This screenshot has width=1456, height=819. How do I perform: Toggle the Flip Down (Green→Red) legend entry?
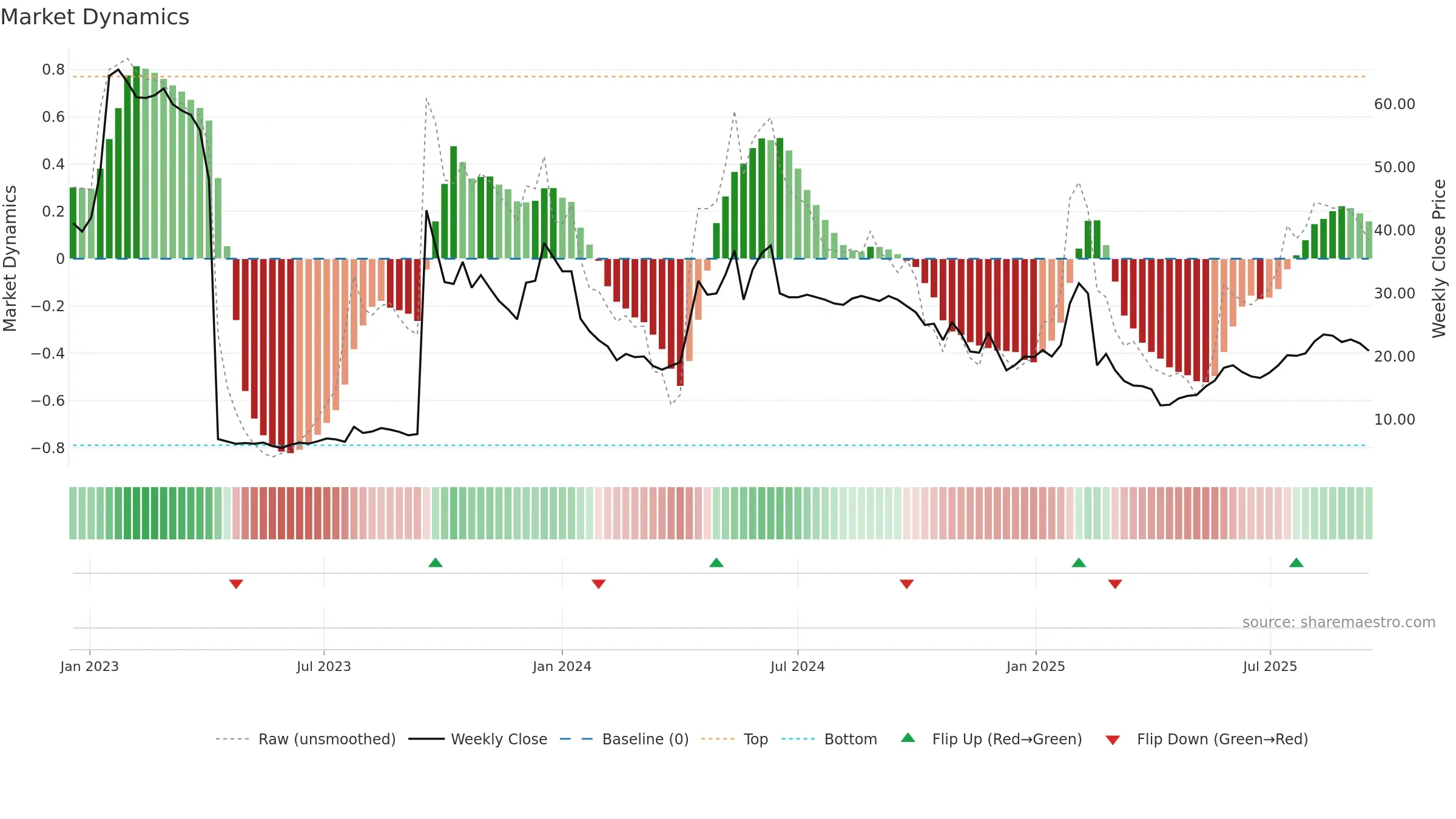1207,739
